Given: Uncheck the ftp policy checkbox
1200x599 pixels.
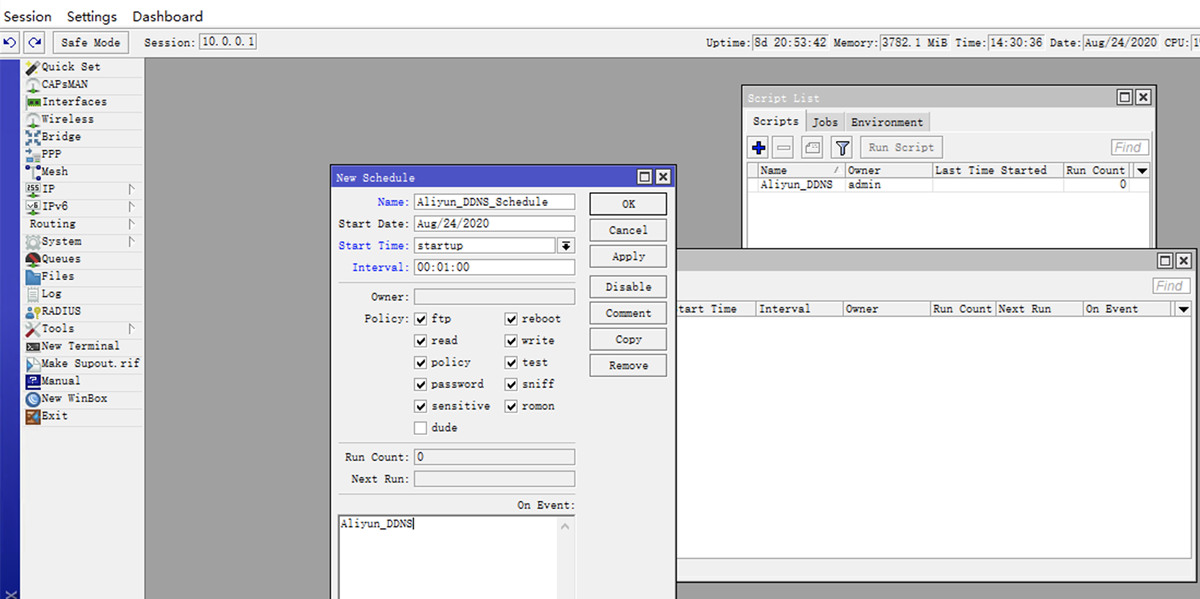Looking at the screenshot, I should [421, 319].
